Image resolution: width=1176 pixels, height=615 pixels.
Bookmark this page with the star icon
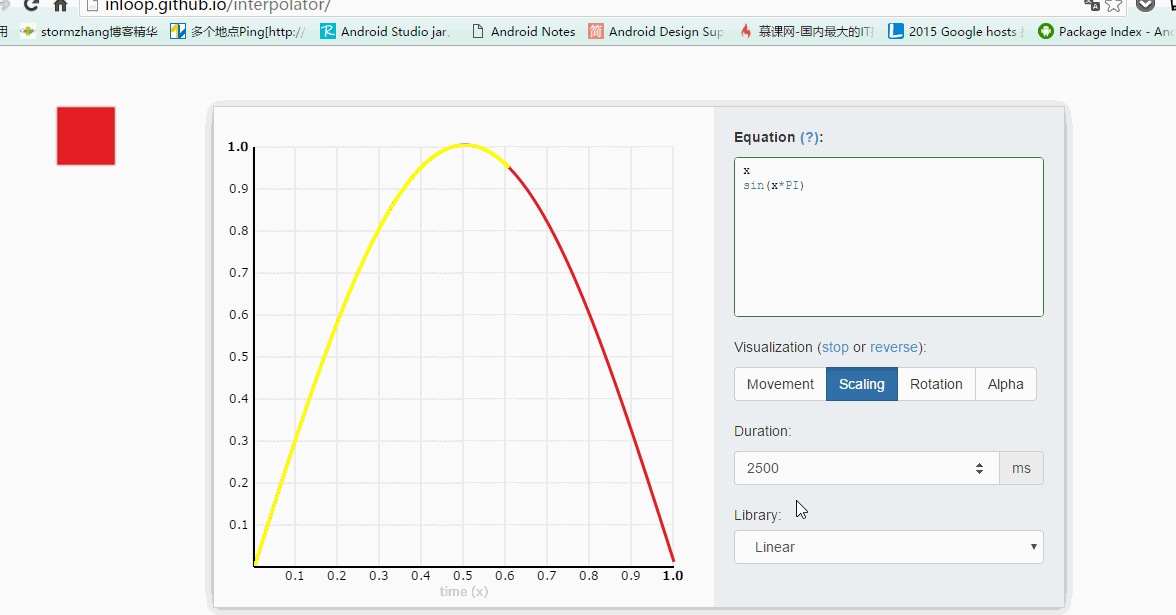(1114, 5)
